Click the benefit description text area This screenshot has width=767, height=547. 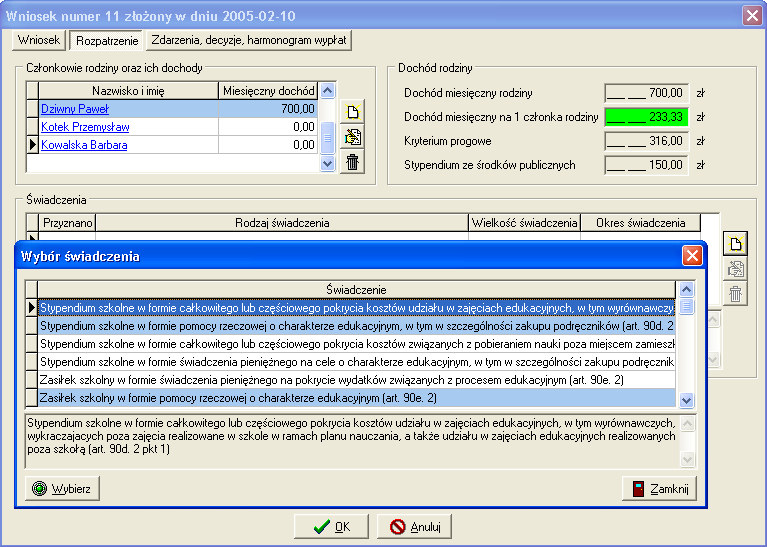pos(352,441)
